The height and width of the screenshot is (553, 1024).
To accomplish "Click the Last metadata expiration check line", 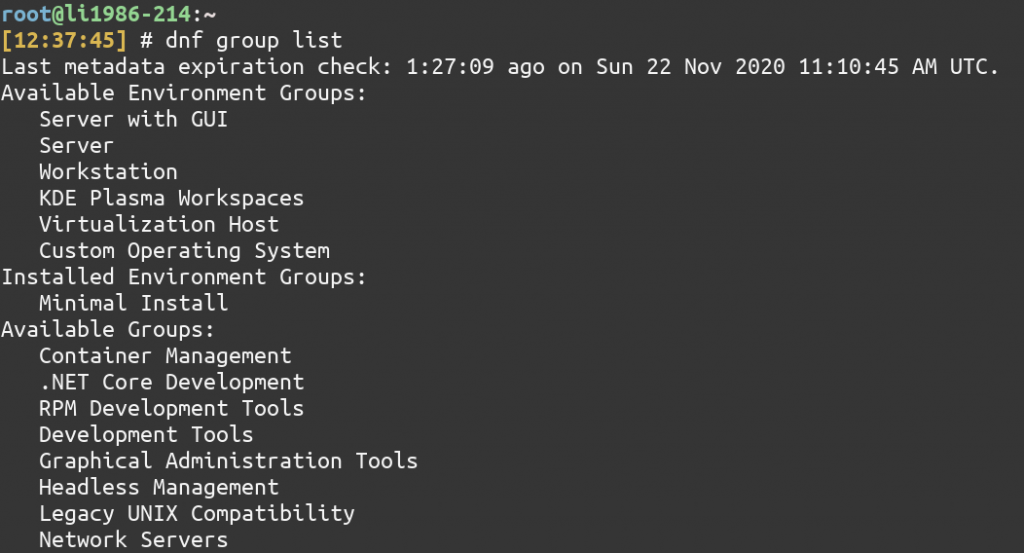I will (x=500, y=67).
